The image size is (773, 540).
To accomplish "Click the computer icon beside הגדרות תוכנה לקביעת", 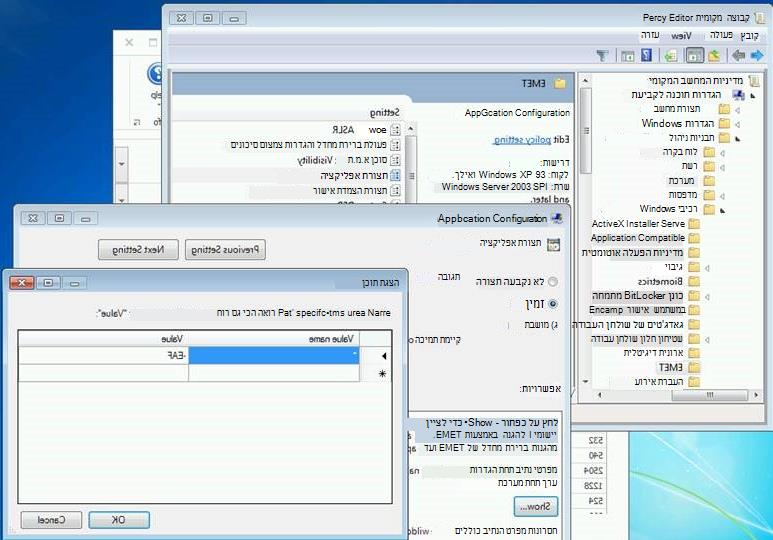I will click(x=738, y=95).
